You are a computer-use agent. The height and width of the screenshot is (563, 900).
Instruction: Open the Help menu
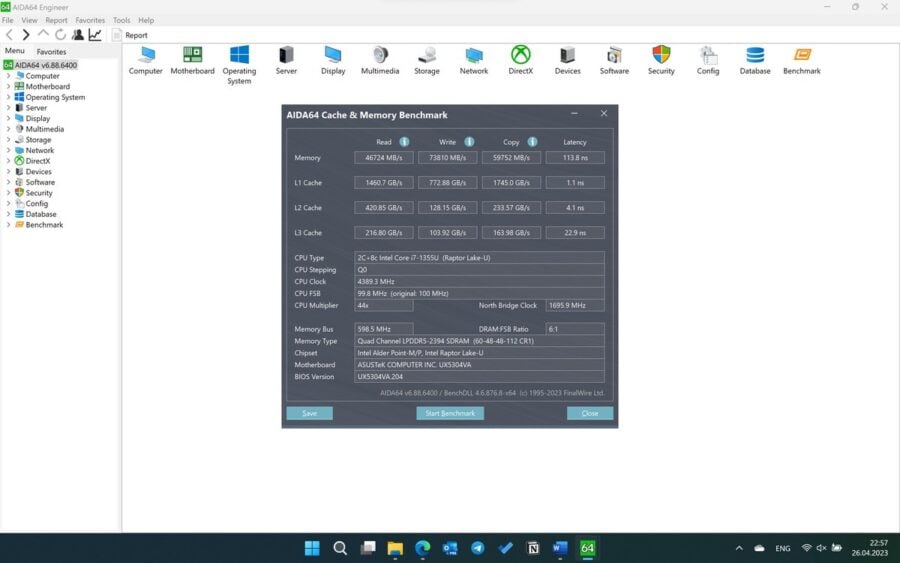tap(146, 20)
